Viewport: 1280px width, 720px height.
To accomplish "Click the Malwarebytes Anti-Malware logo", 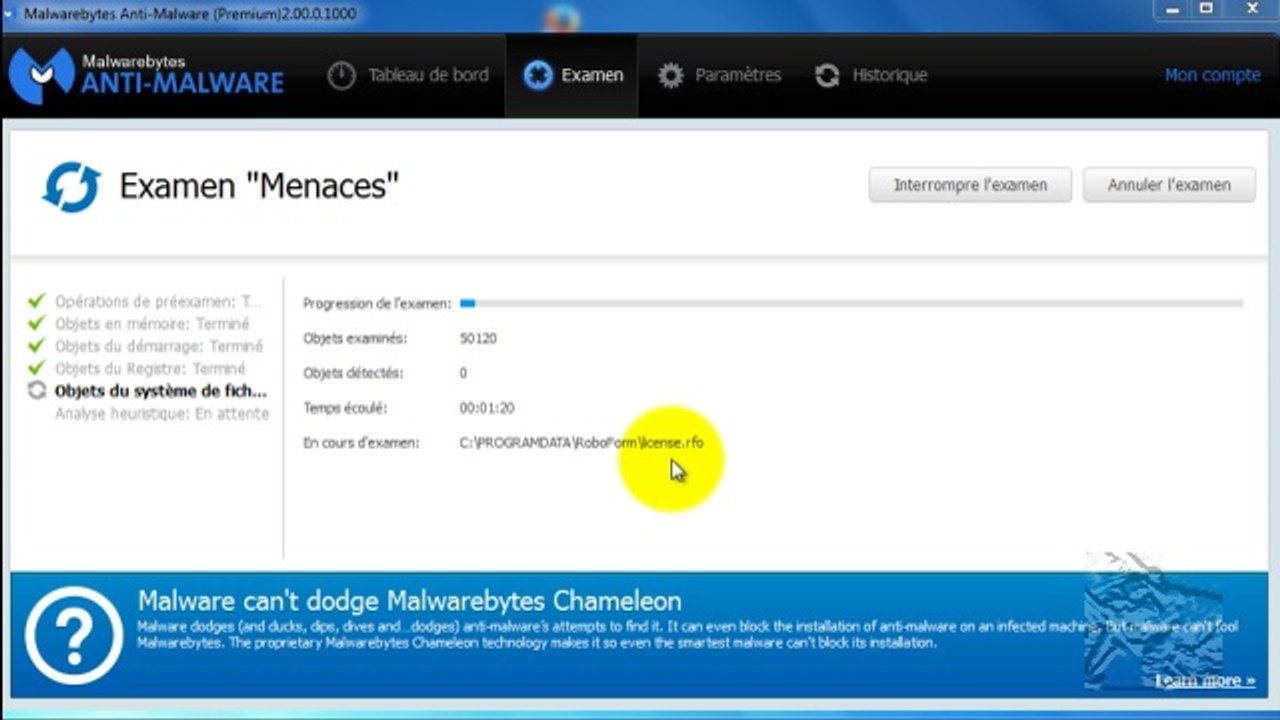I will click(x=146, y=76).
